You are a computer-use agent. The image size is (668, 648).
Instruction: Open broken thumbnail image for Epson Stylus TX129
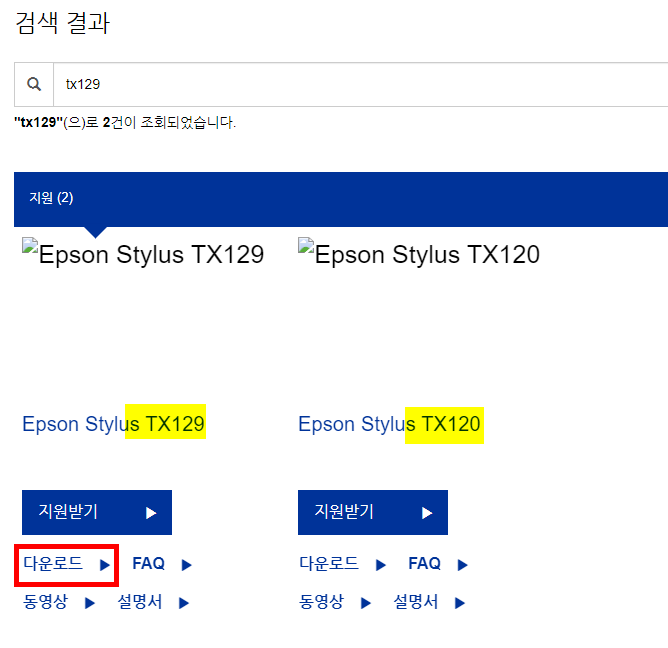143,254
